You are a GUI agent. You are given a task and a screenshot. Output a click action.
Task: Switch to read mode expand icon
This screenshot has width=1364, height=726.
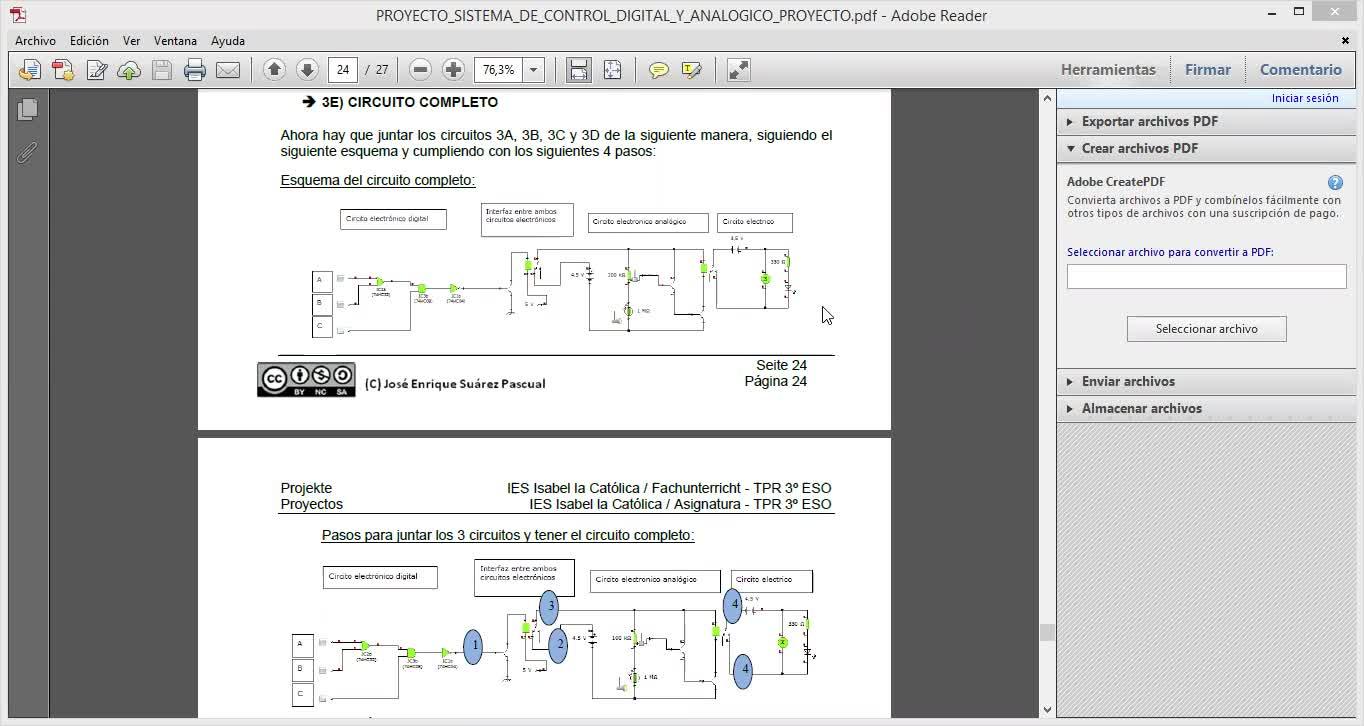pyautogui.click(x=738, y=70)
